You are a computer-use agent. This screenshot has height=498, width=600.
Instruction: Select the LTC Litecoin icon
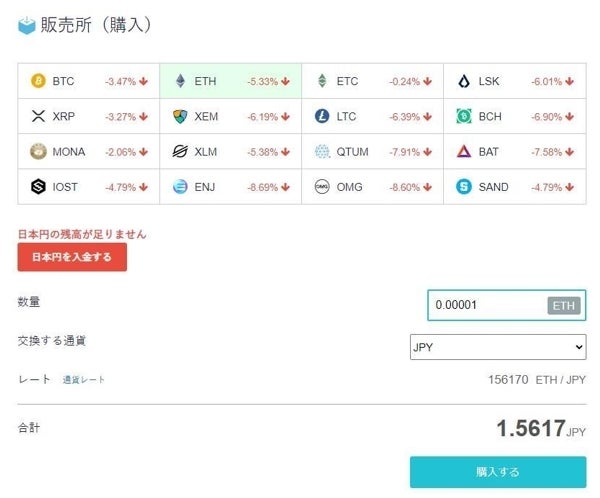click(322, 116)
